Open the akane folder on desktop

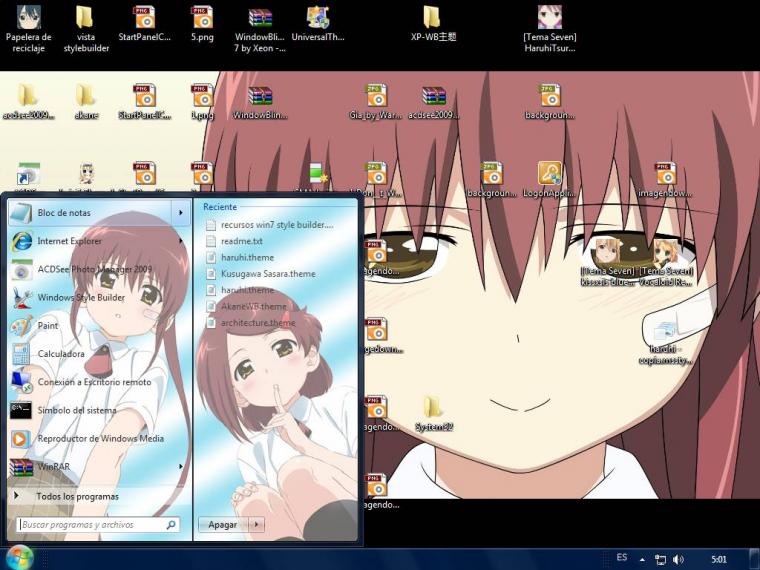tap(86, 101)
